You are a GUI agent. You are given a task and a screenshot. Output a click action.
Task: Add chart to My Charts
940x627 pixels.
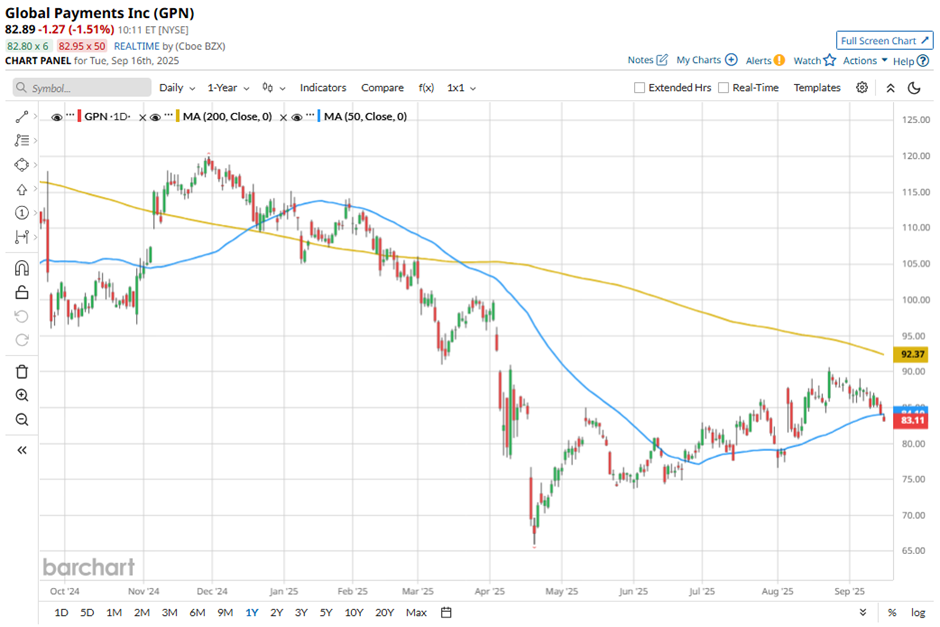[707, 60]
